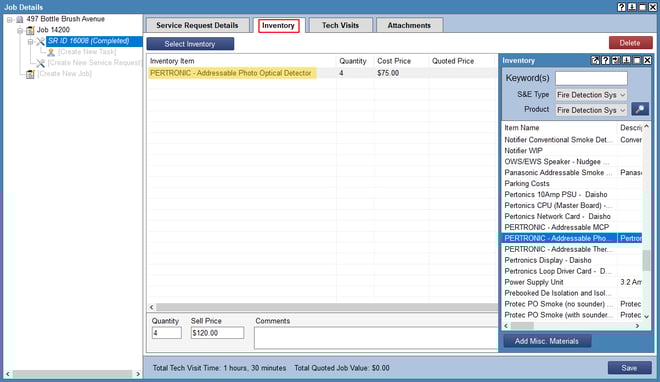Click the $75.00 cost price cell
The height and width of the screenshot is (382, 660).
[x=388, y=73]
